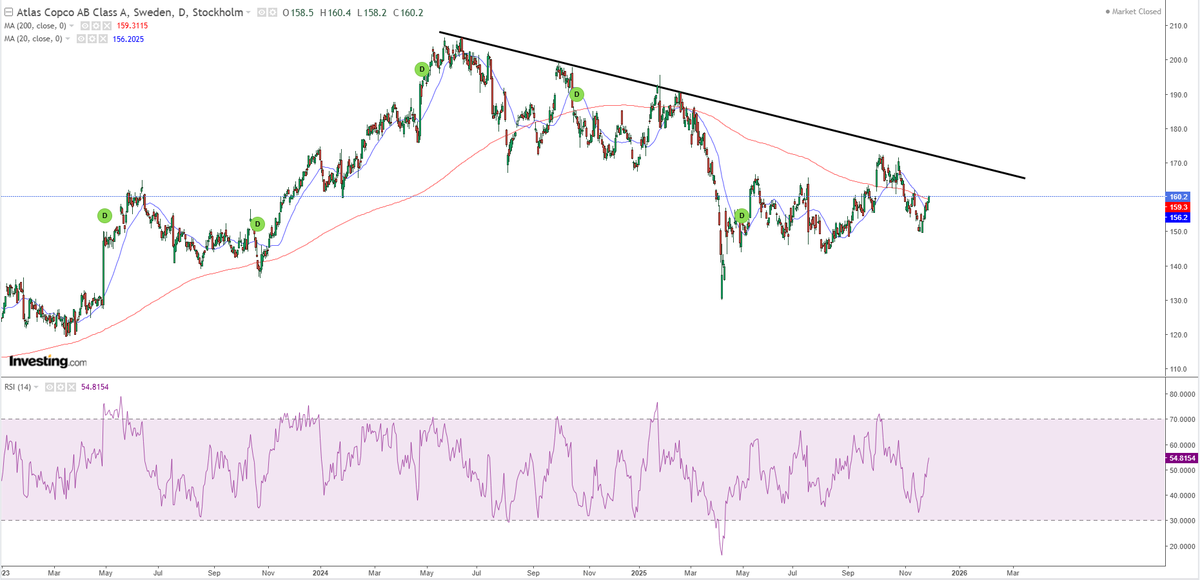Viewport: 1200px width, 580px height.
Task: Toggle RSI indicator visibility eye icon
Action: [49, 387]
